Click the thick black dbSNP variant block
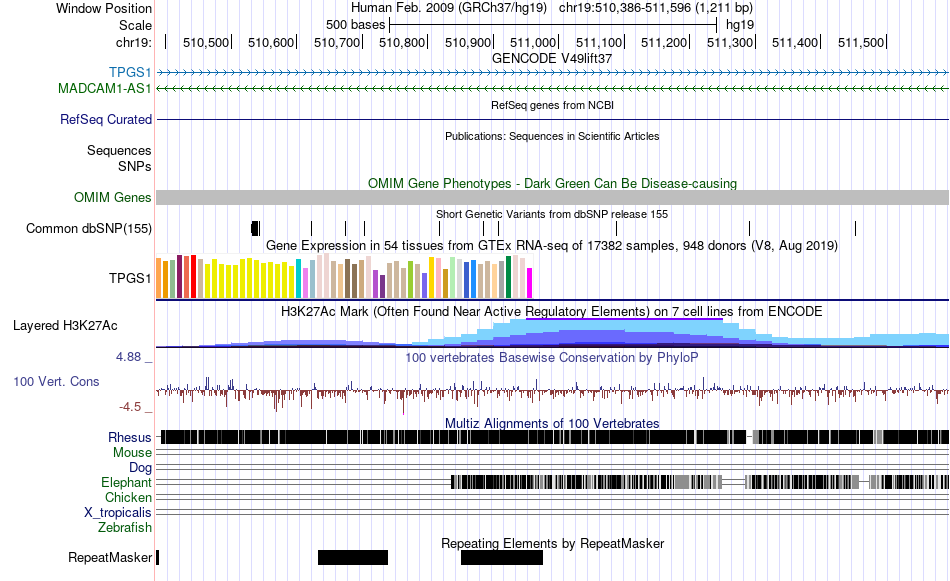The width and height of the screenshot is (950, 581). pos(255,228)
